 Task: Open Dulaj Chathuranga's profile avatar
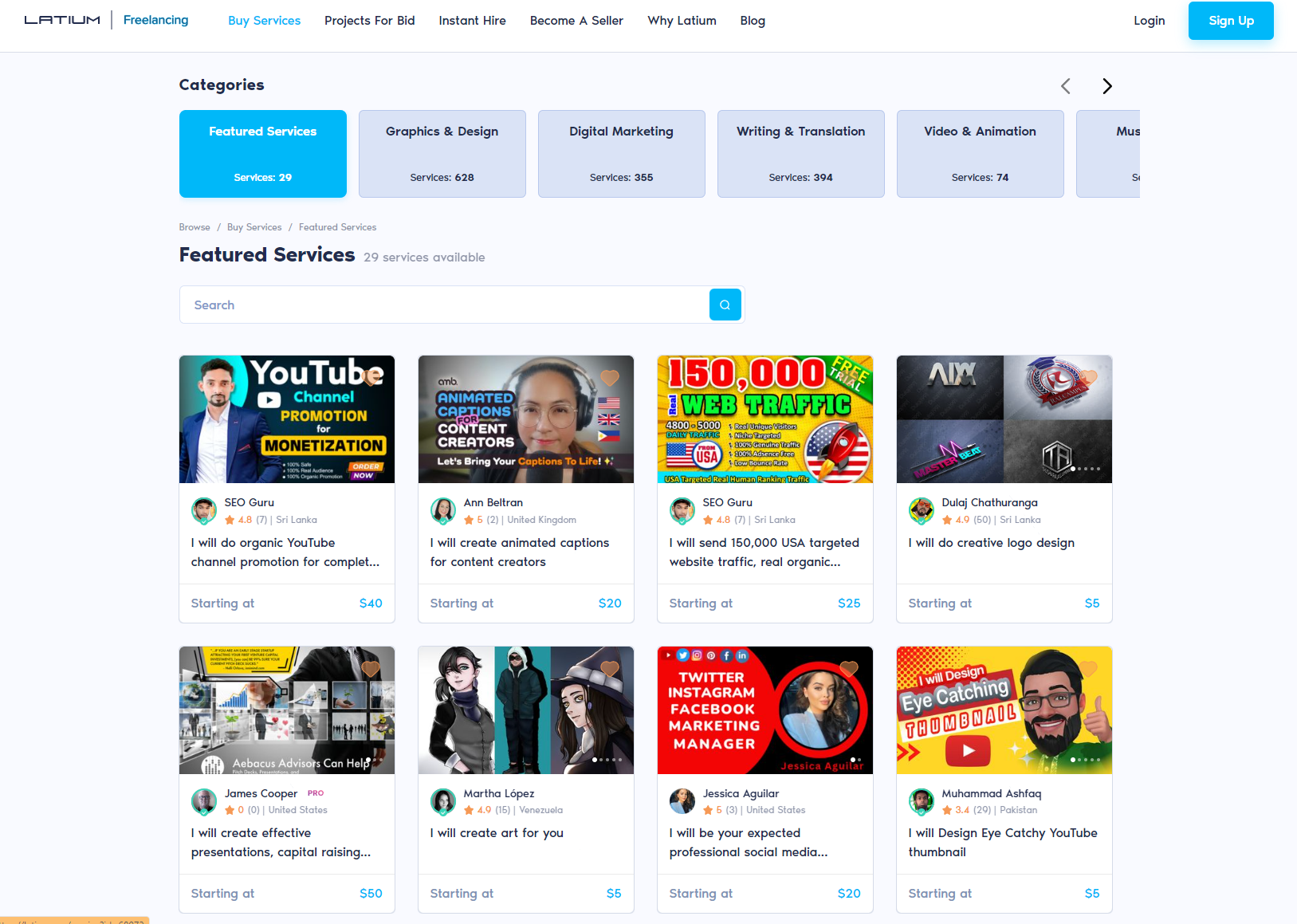(922, 510)
